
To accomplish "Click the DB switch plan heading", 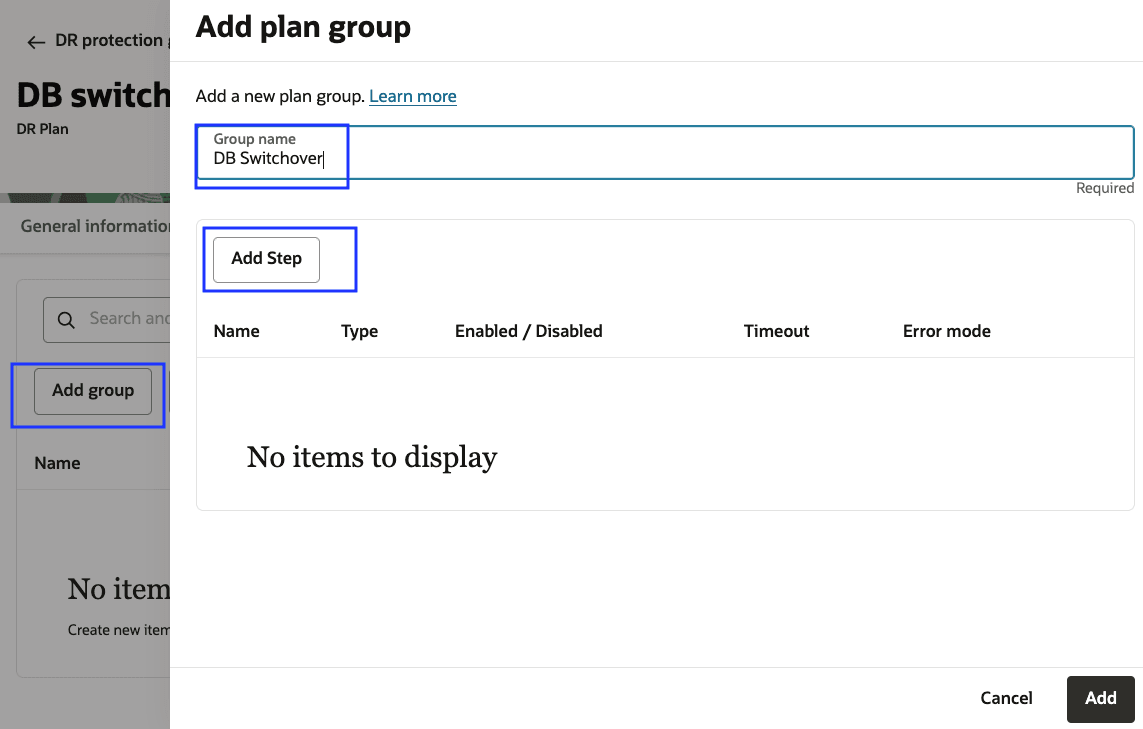I will [x=93, y=95].
